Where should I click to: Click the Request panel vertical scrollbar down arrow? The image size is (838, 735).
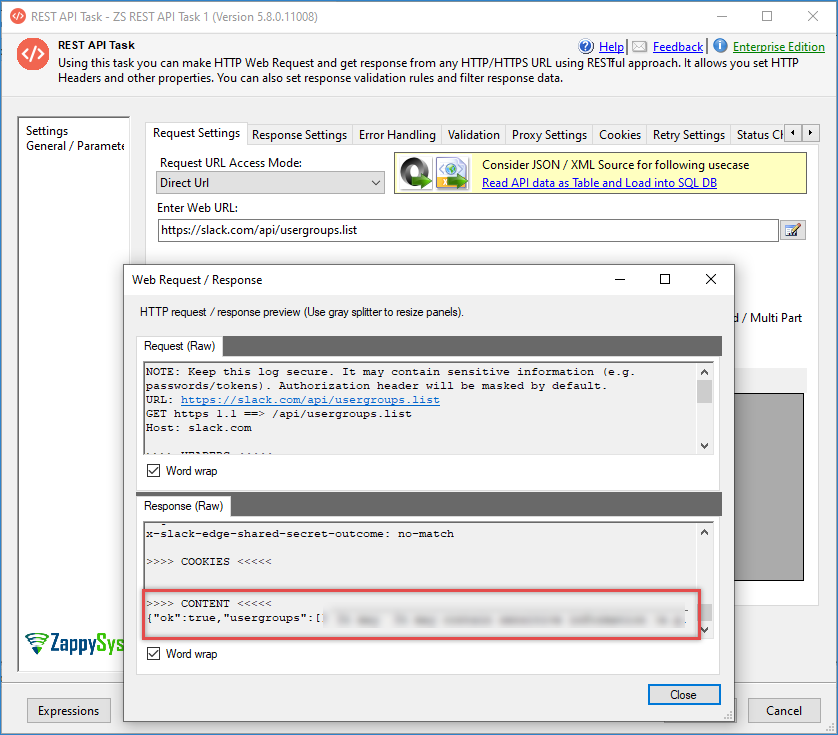point(704,446)
